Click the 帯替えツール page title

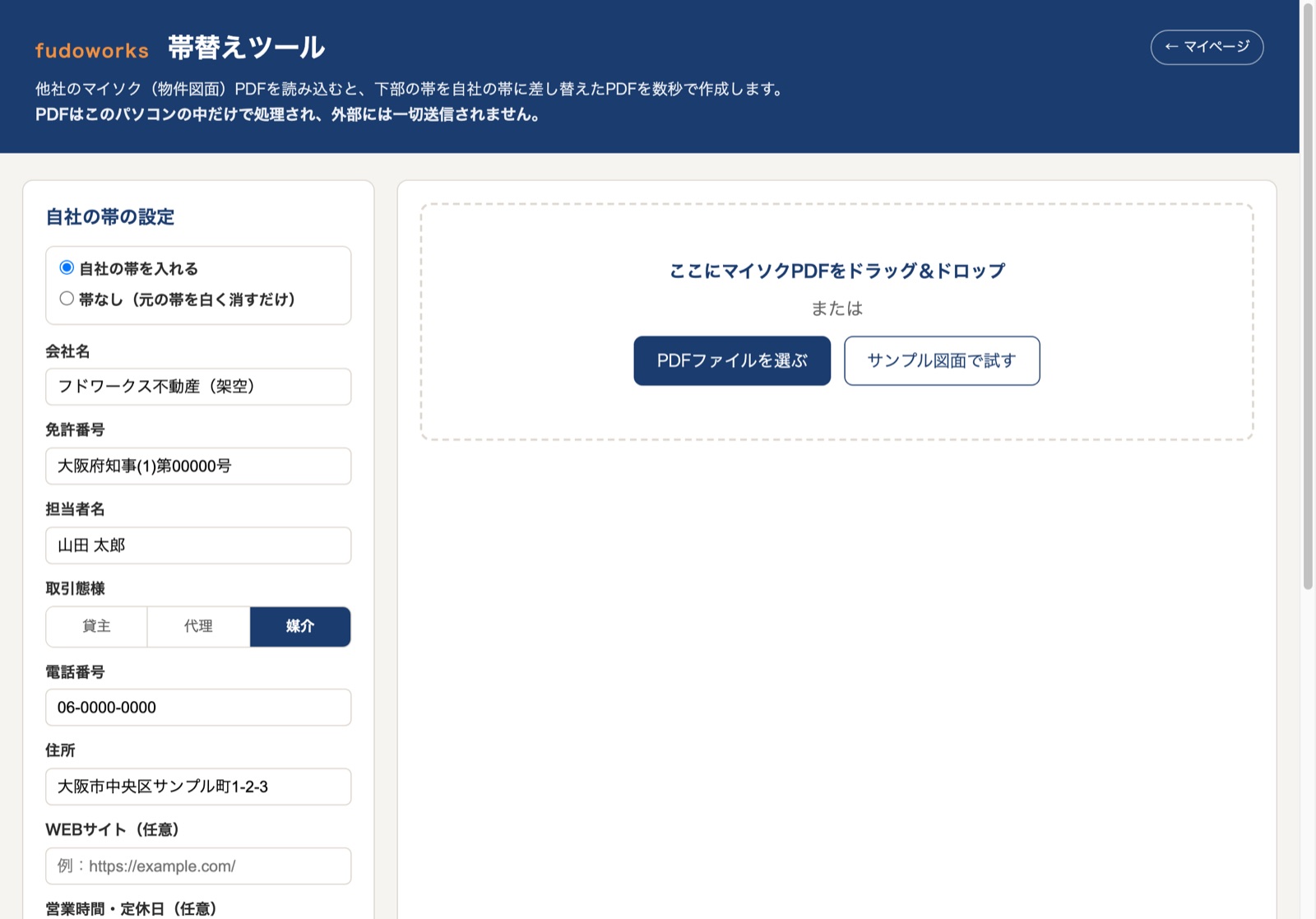pyautogui.click(x=247, y=48)
